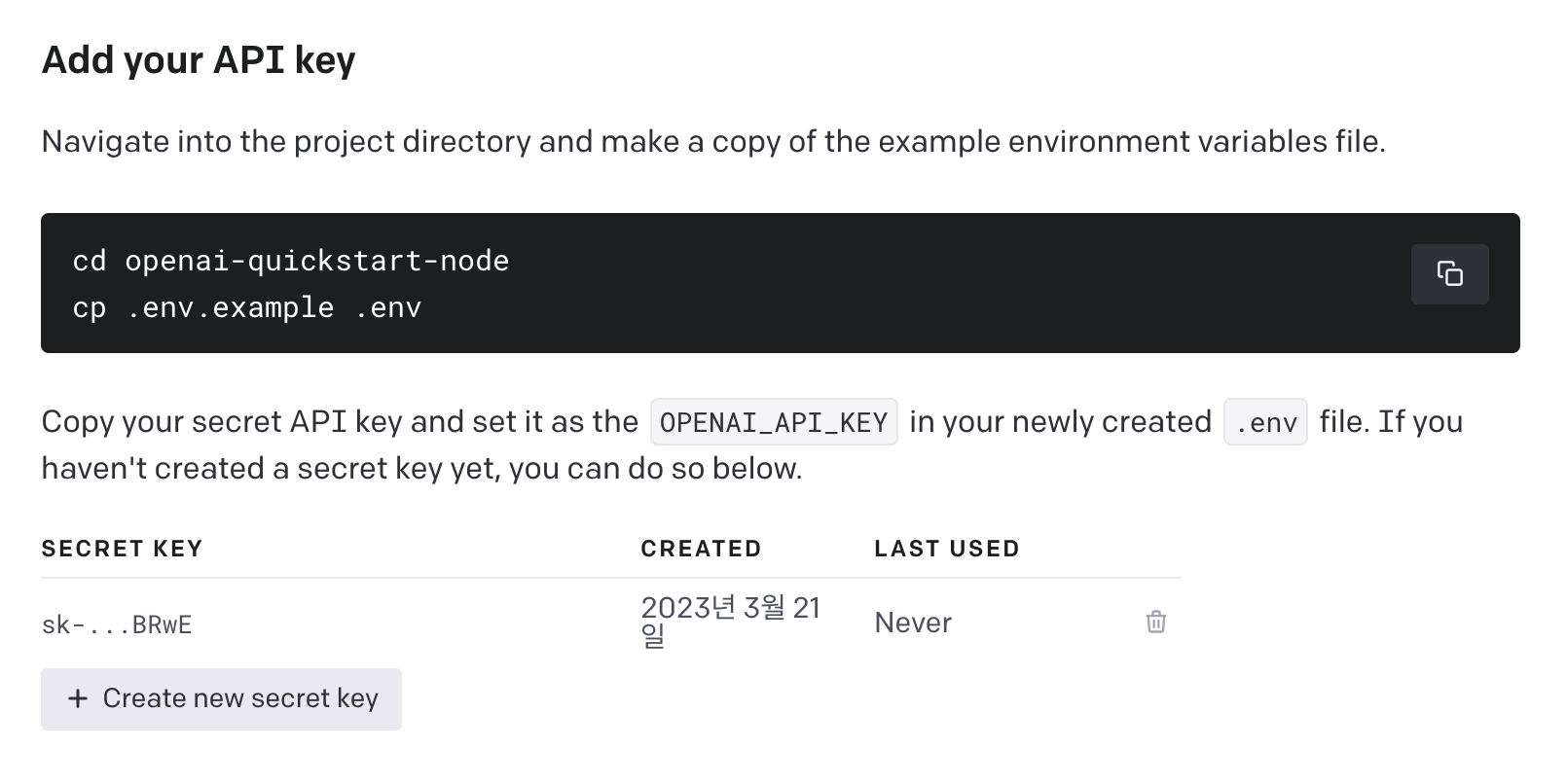Click the Copy your secret API key sentence
This screenshot has height=784, width=1567.
pos(340,422)
